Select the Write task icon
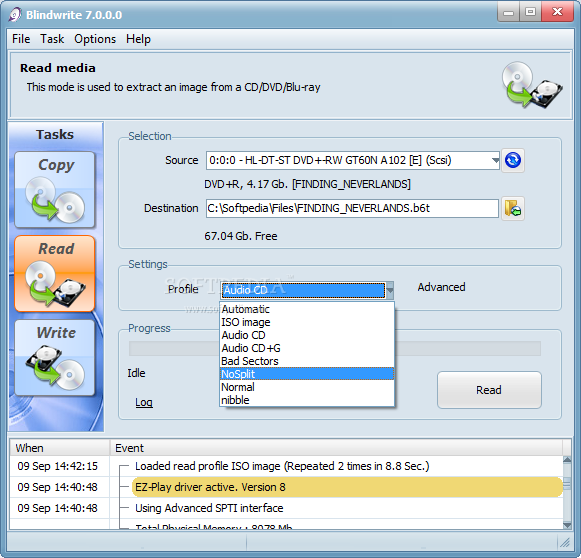 pyautogui.click(x=55, y=358)
